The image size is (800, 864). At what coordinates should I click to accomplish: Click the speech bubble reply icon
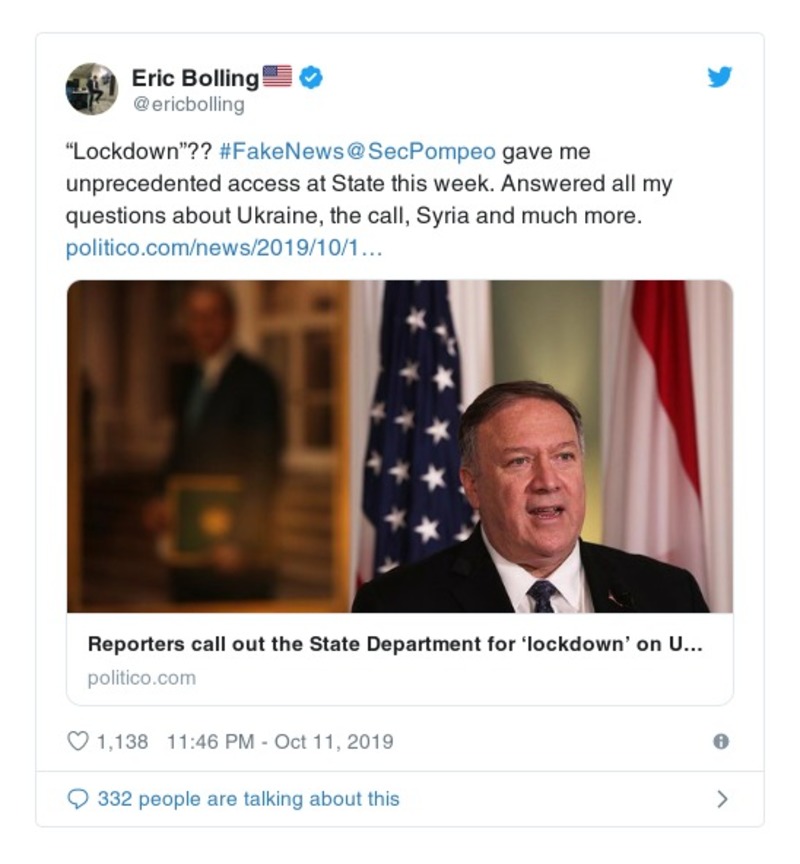point(77,799)
